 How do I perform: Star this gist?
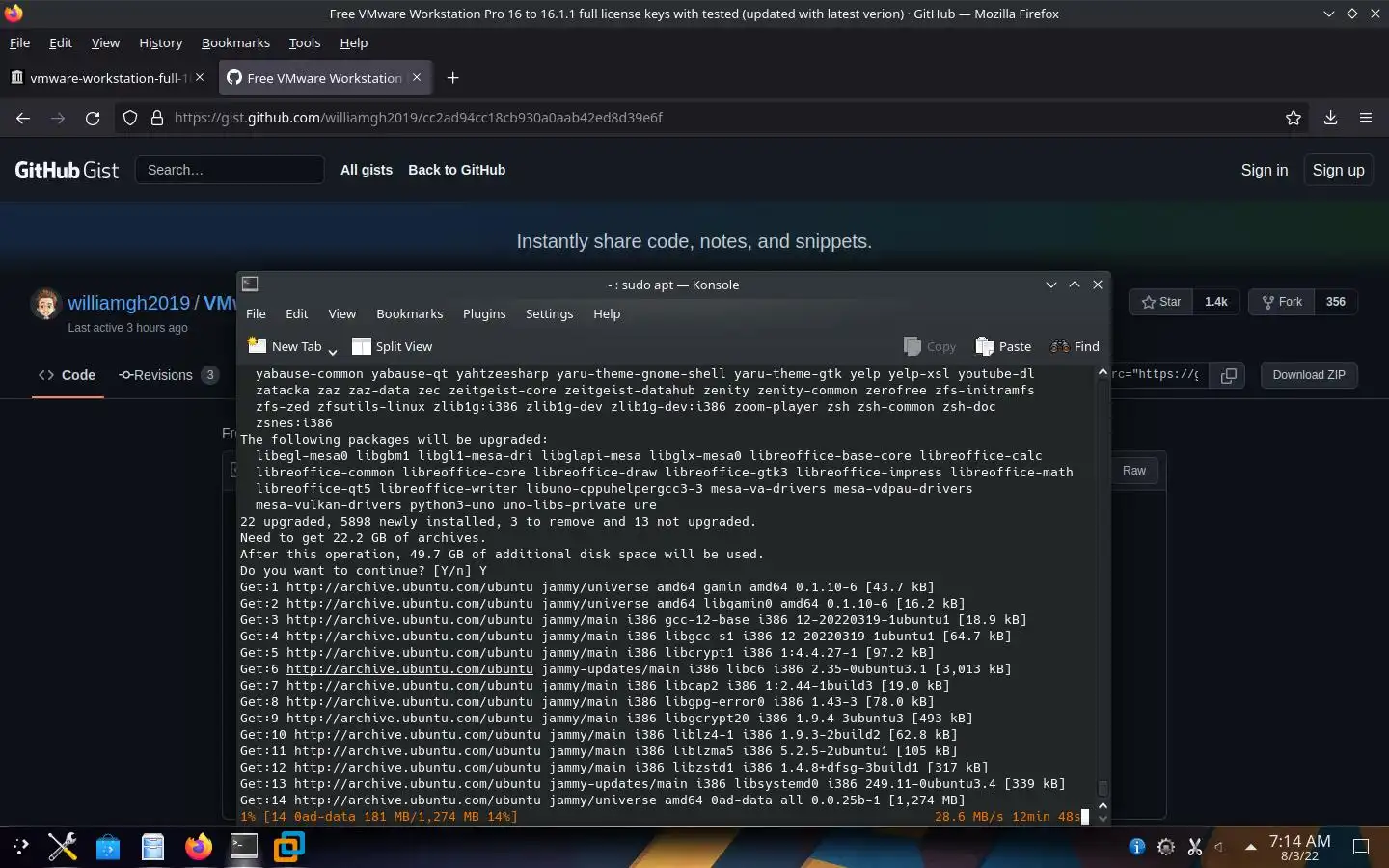coord(1161,302)
